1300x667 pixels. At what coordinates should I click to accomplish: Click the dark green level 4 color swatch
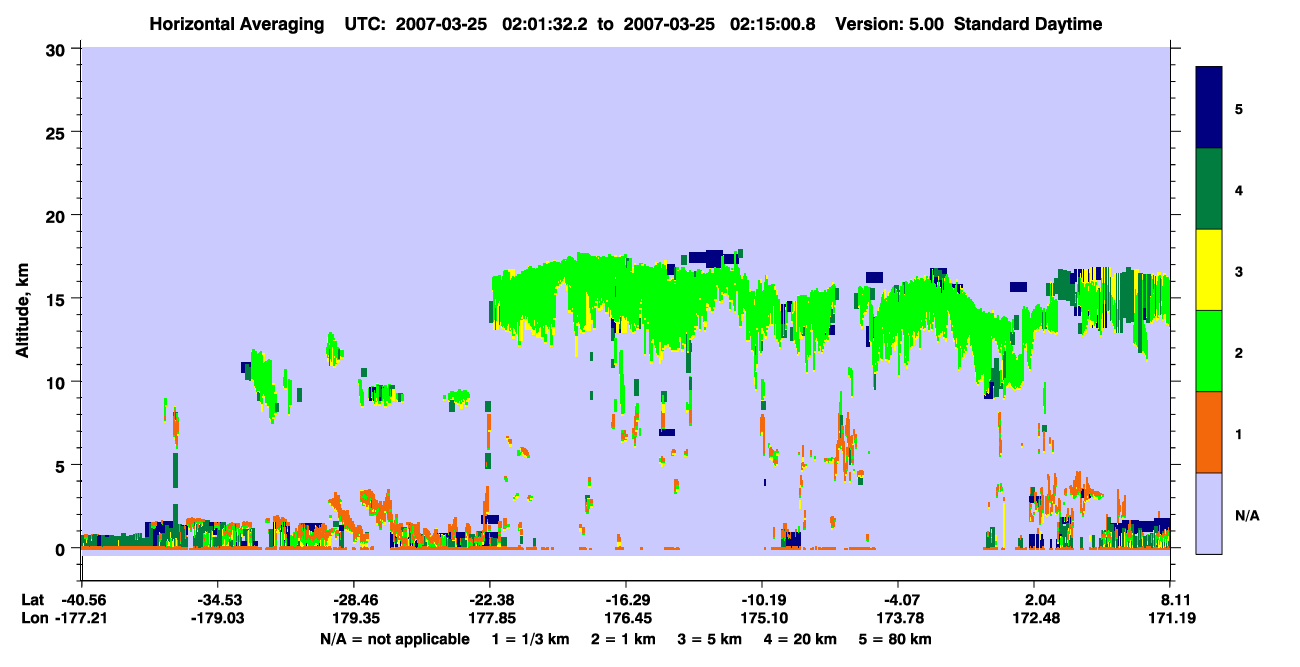pos(1209,189)
